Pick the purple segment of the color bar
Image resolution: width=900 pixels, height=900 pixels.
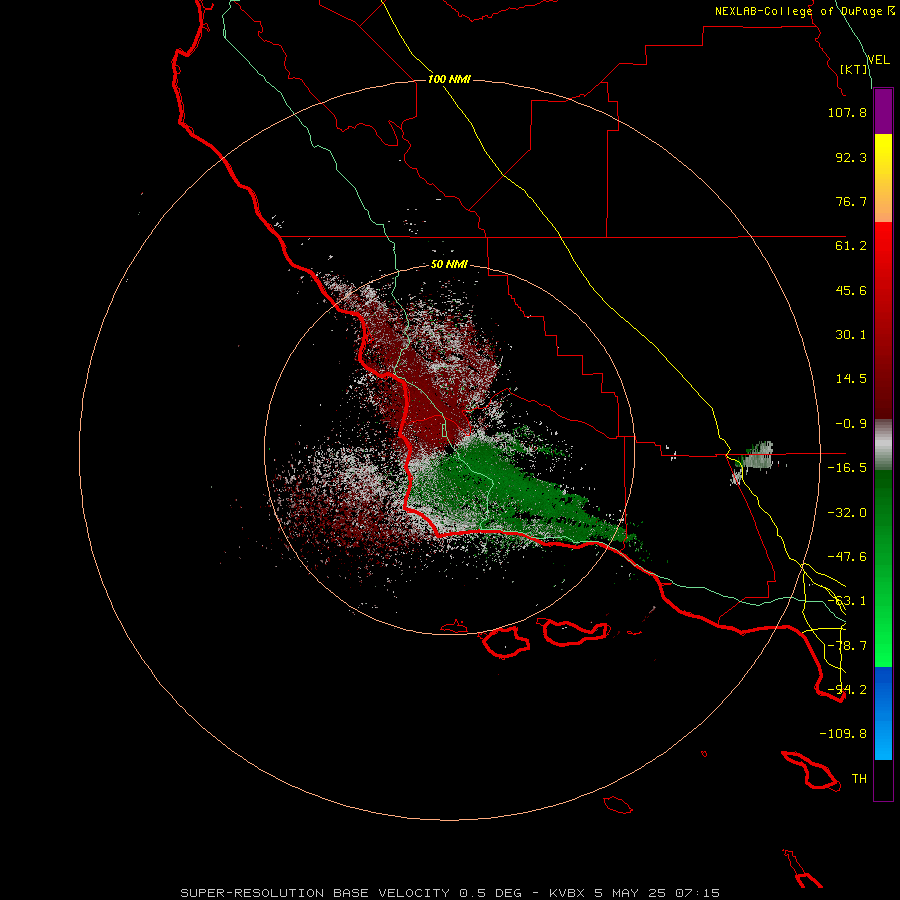pos(883,111)
